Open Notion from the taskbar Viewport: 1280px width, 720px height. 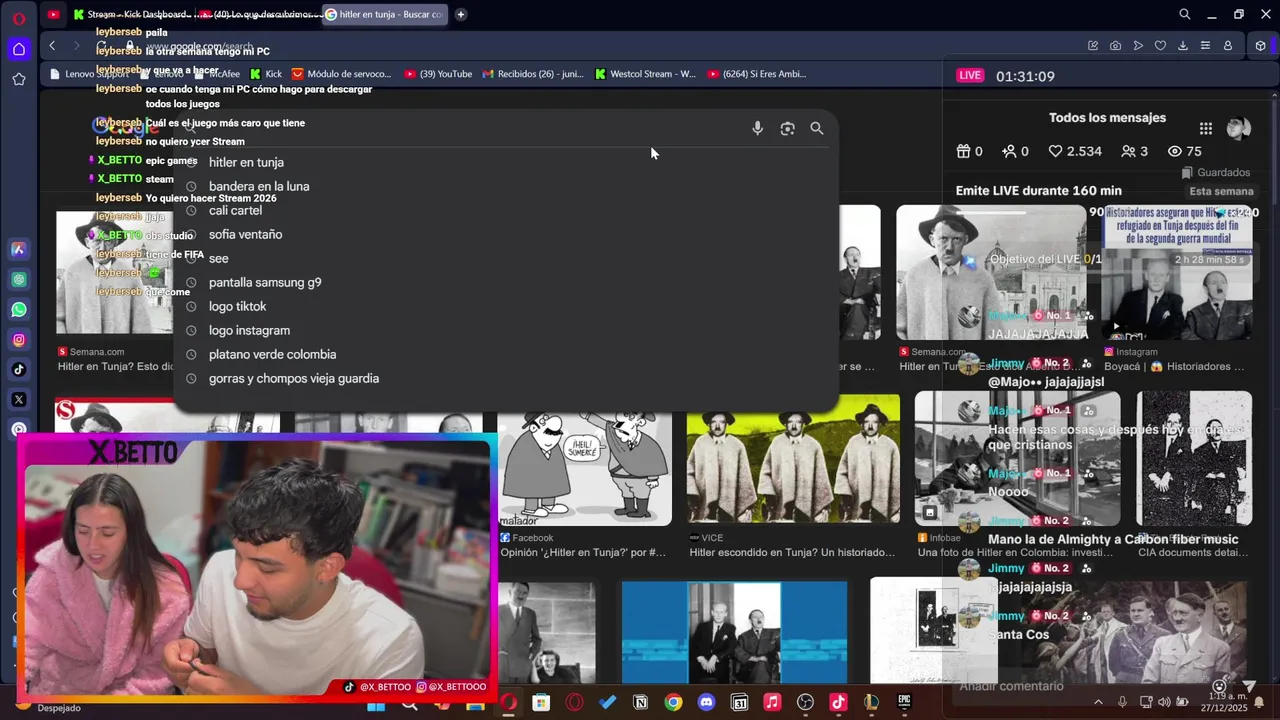[x=640, y=703]
